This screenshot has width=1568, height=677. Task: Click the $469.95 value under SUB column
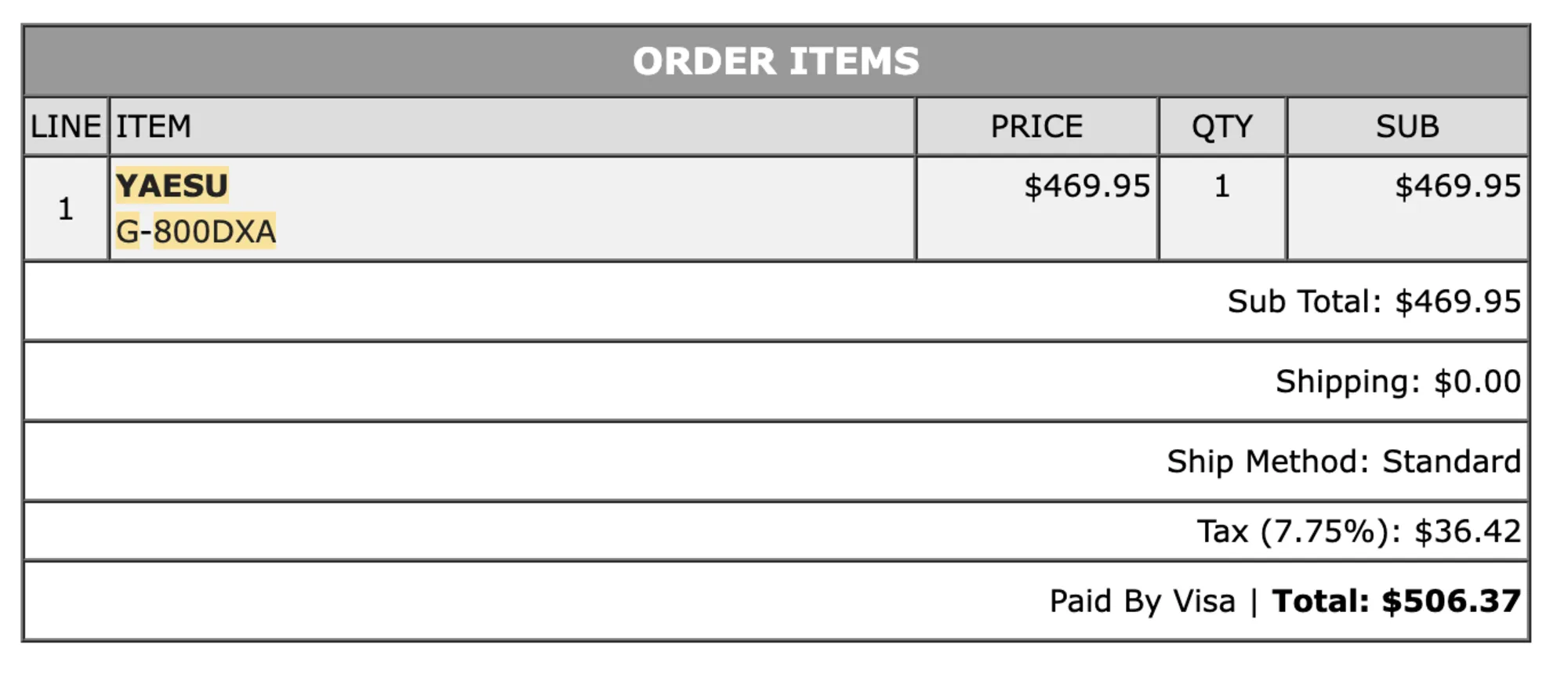pos(1457,186)
